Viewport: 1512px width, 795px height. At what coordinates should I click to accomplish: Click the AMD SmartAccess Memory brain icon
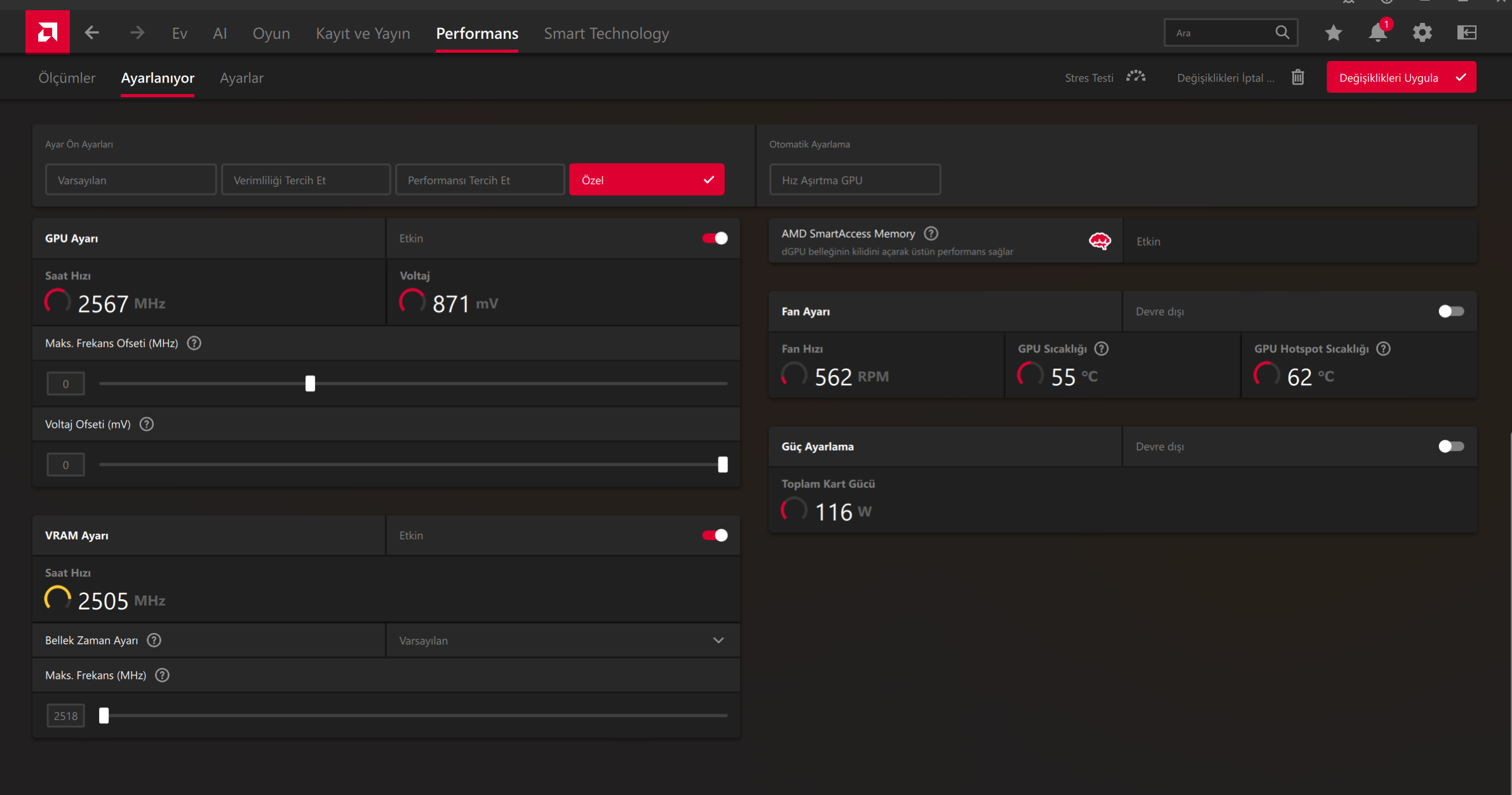[1100, 241]
